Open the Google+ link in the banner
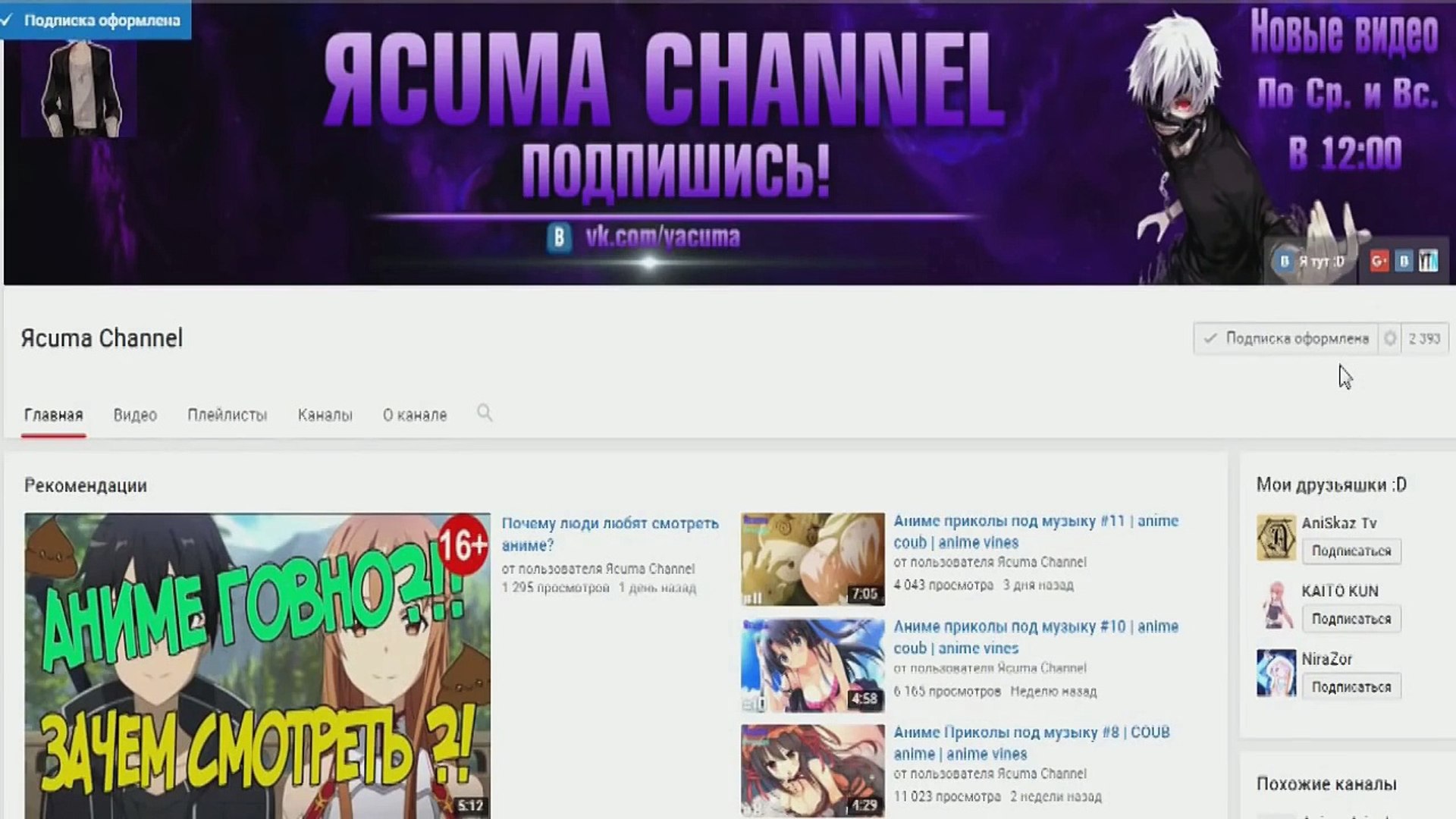Viewport: 1456px width, 819px height. point(1379,262)
